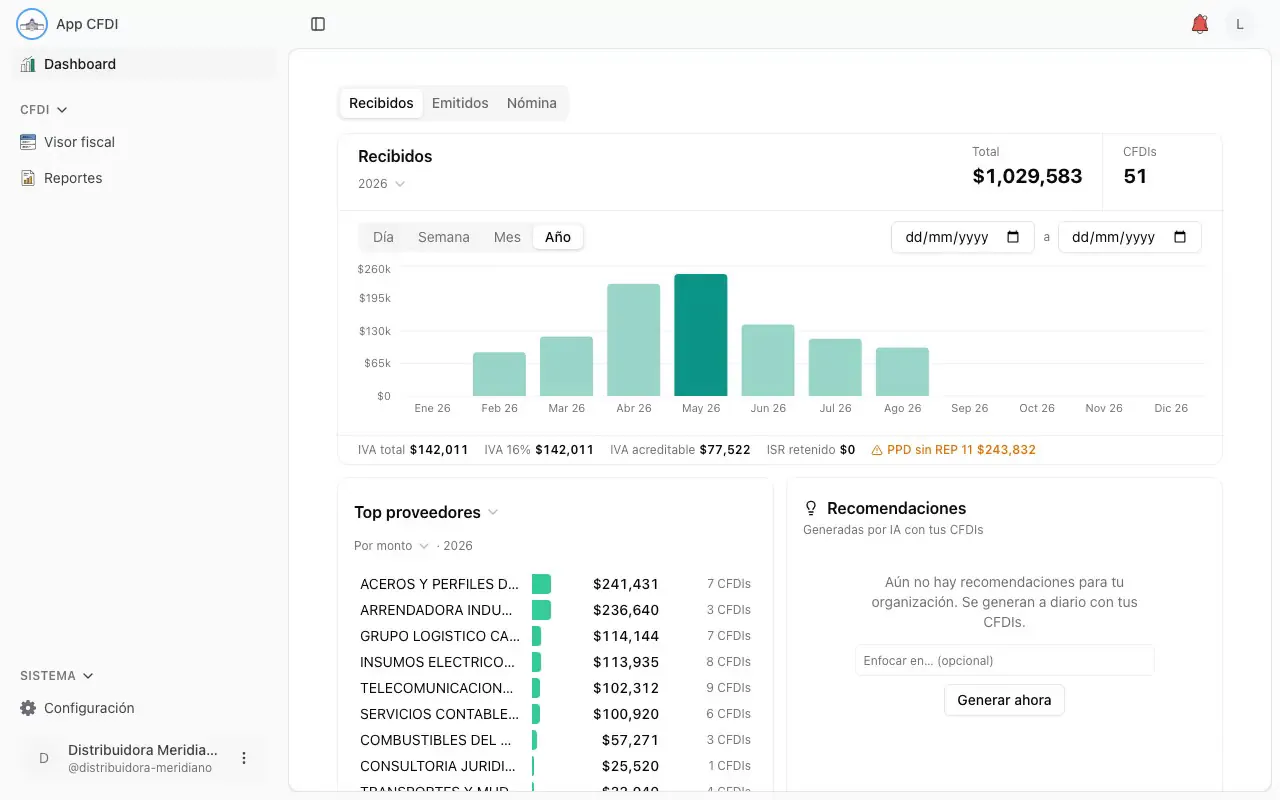
Task: Toggle the sidebar panel icon
Action: 318,24
